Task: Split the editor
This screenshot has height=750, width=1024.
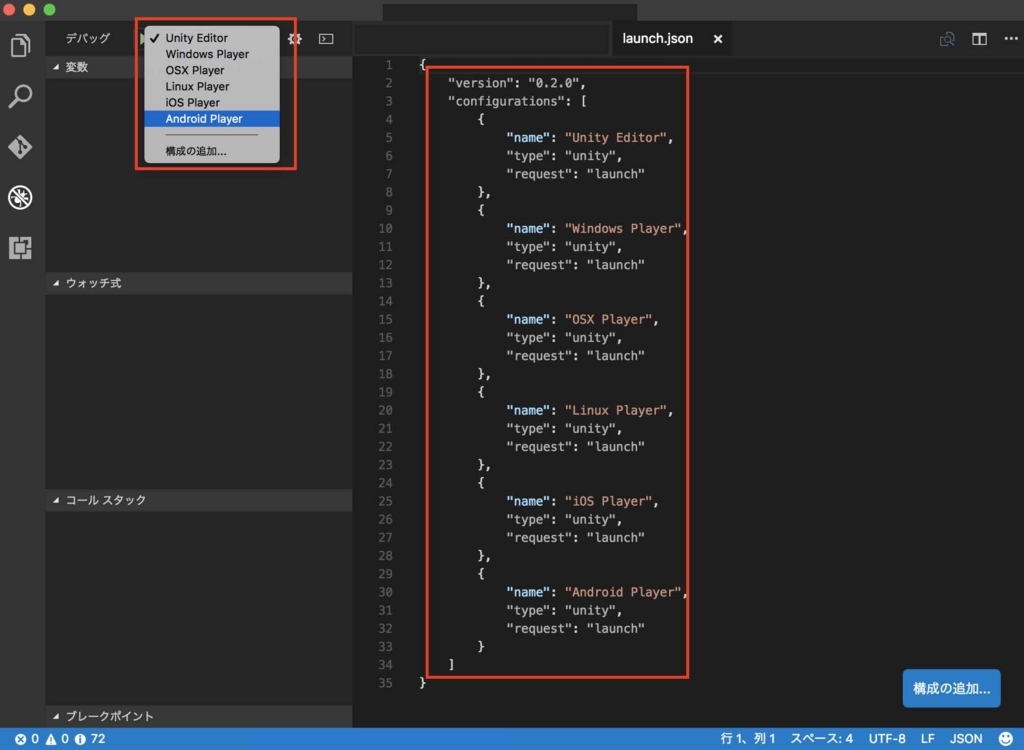Action: [979, 39]
